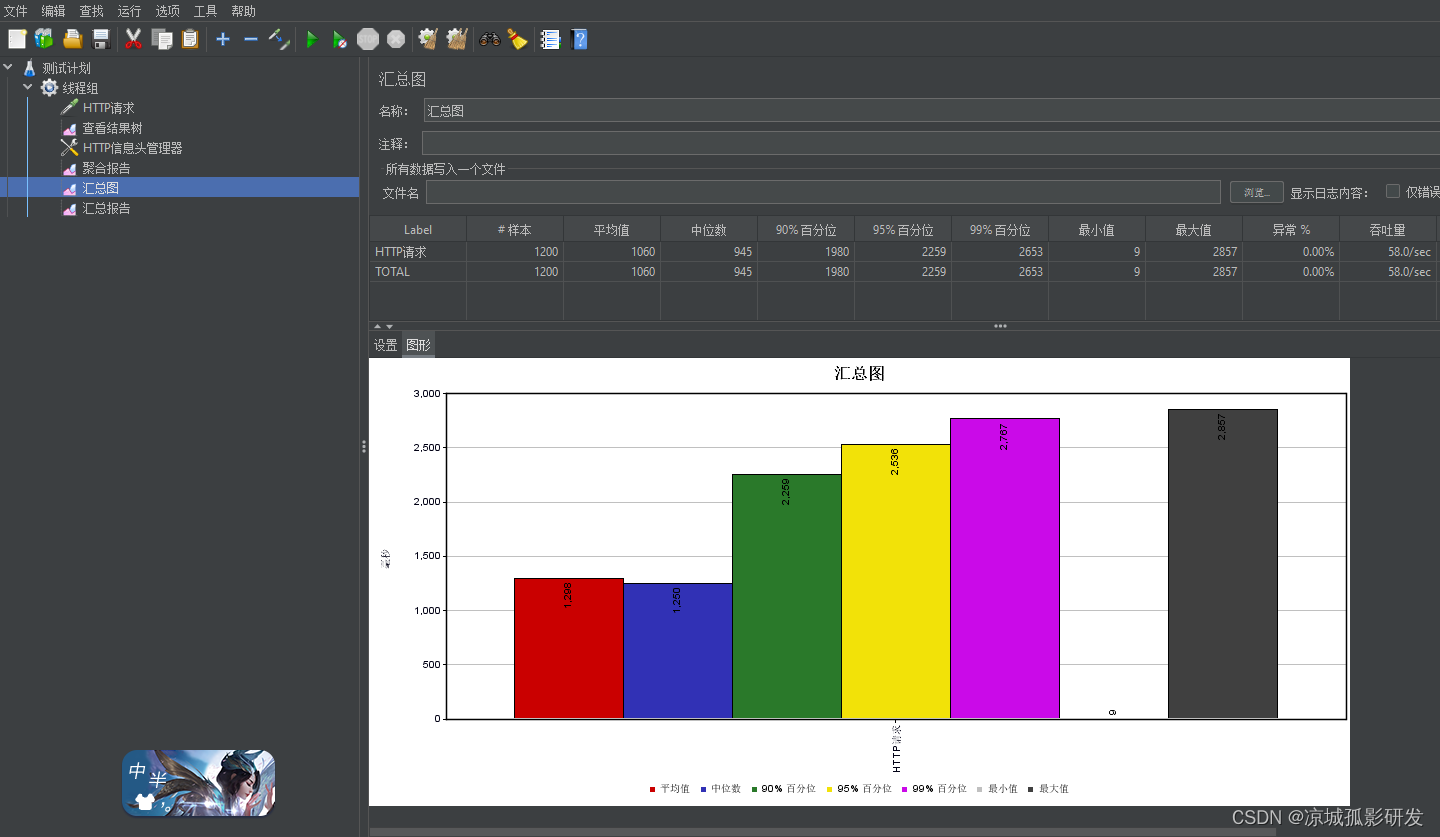Open the Templates icon in toolbar
Screen dimensions: 1440x837
tap(44, 39)
